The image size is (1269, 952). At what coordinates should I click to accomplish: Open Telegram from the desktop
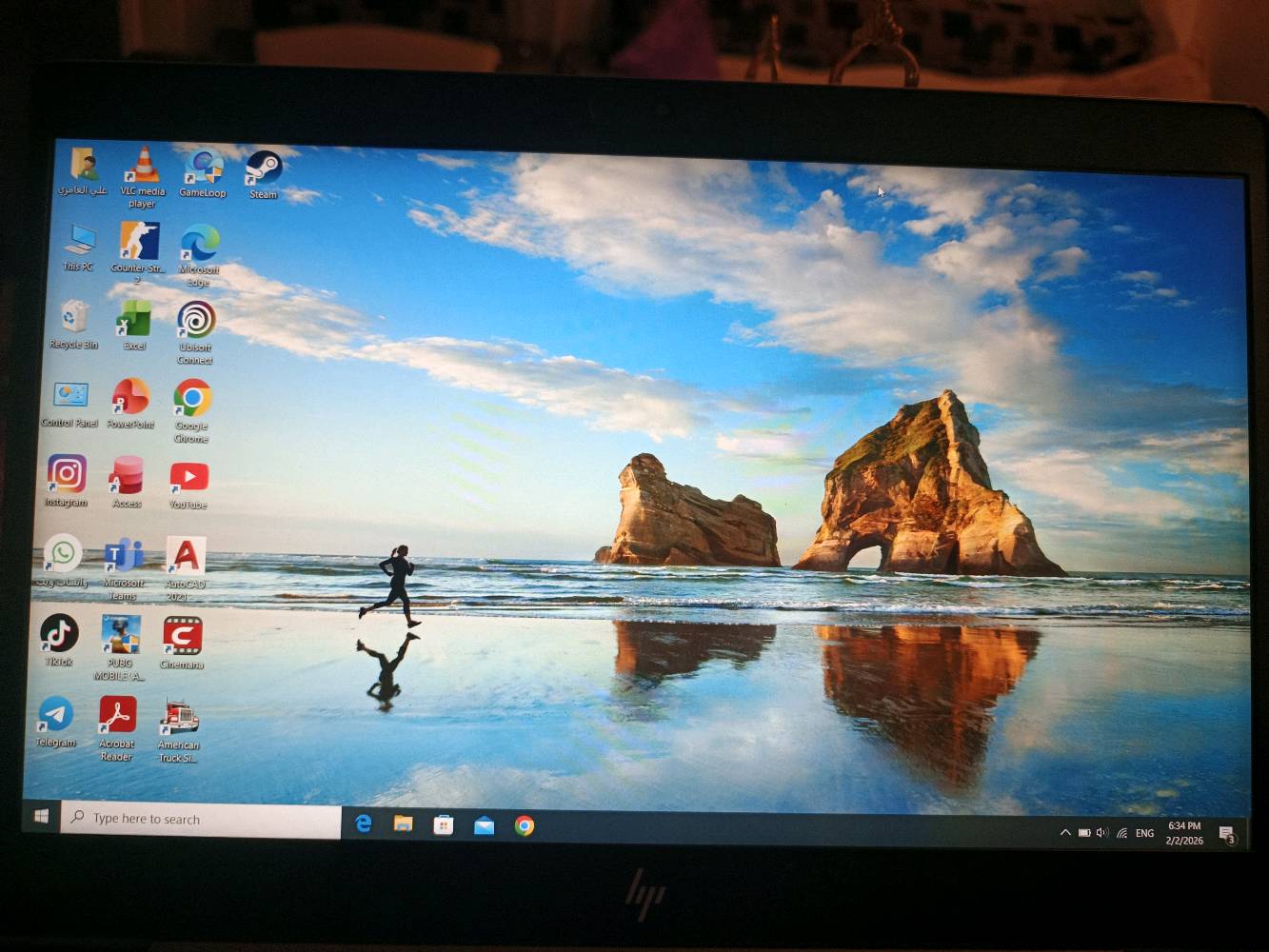click(x=55, y=716)
